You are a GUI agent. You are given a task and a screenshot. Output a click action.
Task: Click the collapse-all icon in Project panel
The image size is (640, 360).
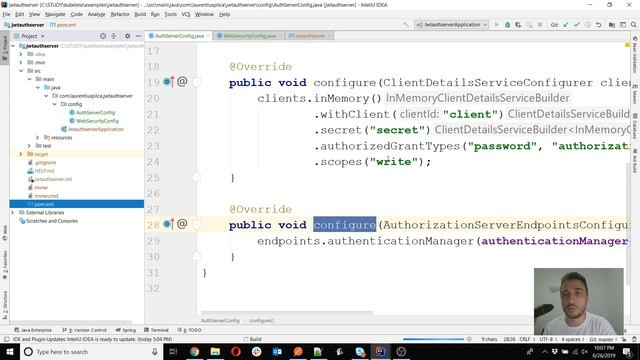point(114,36)
